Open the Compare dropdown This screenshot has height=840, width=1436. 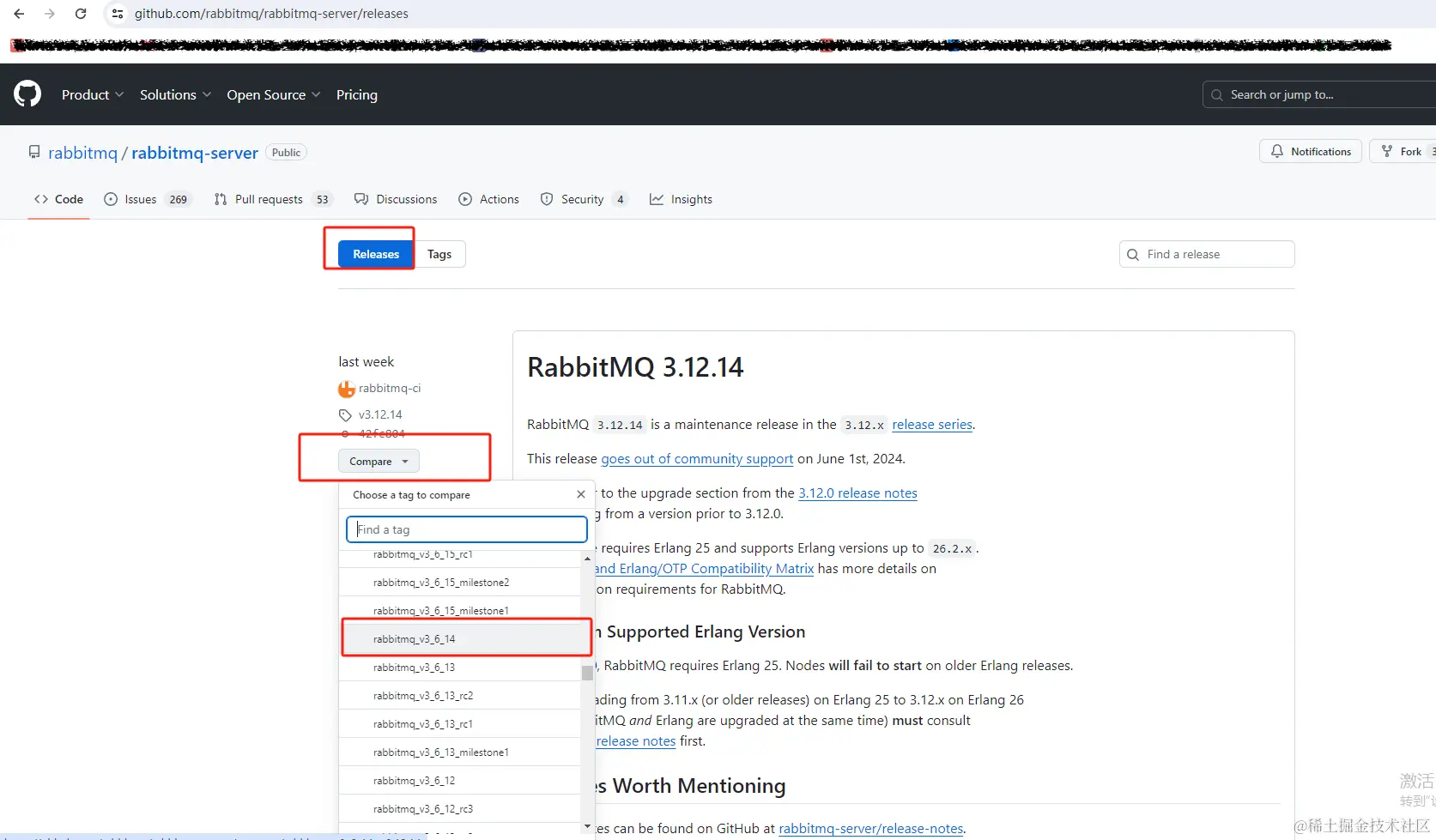379,461
